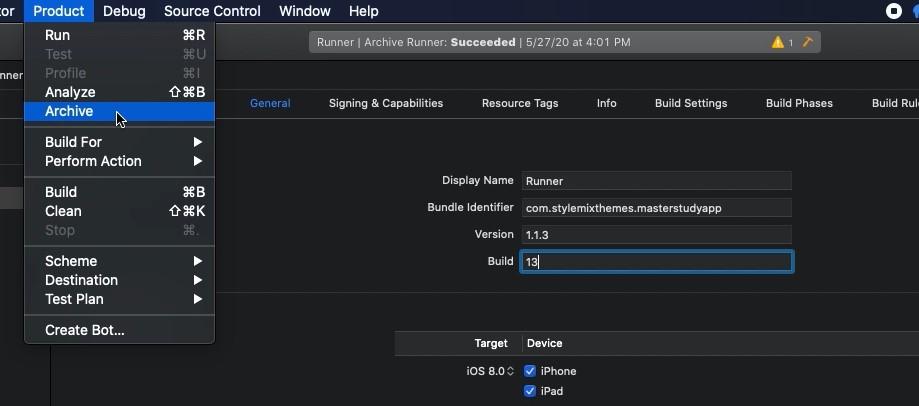
Task: Toggle the iPad device checkbox
Action: (530, 391)
